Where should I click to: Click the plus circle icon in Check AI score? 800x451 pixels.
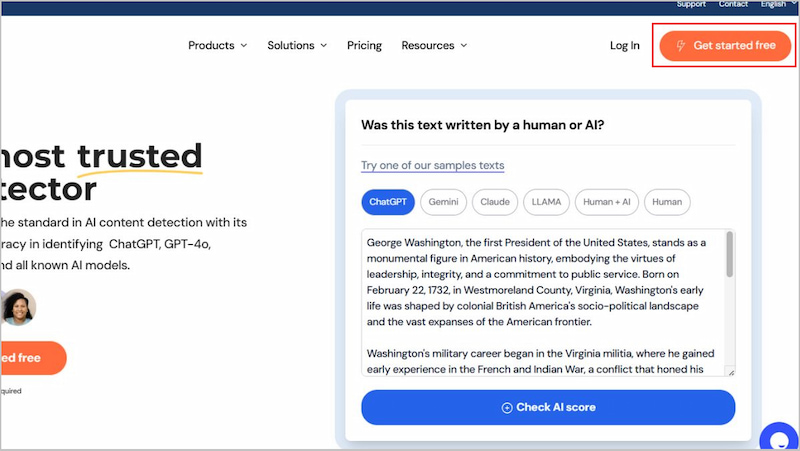tap(507, 408)
